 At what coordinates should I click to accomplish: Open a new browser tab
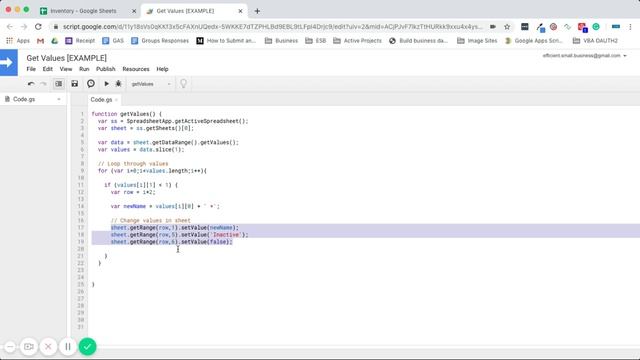click(x=257, y=11)
